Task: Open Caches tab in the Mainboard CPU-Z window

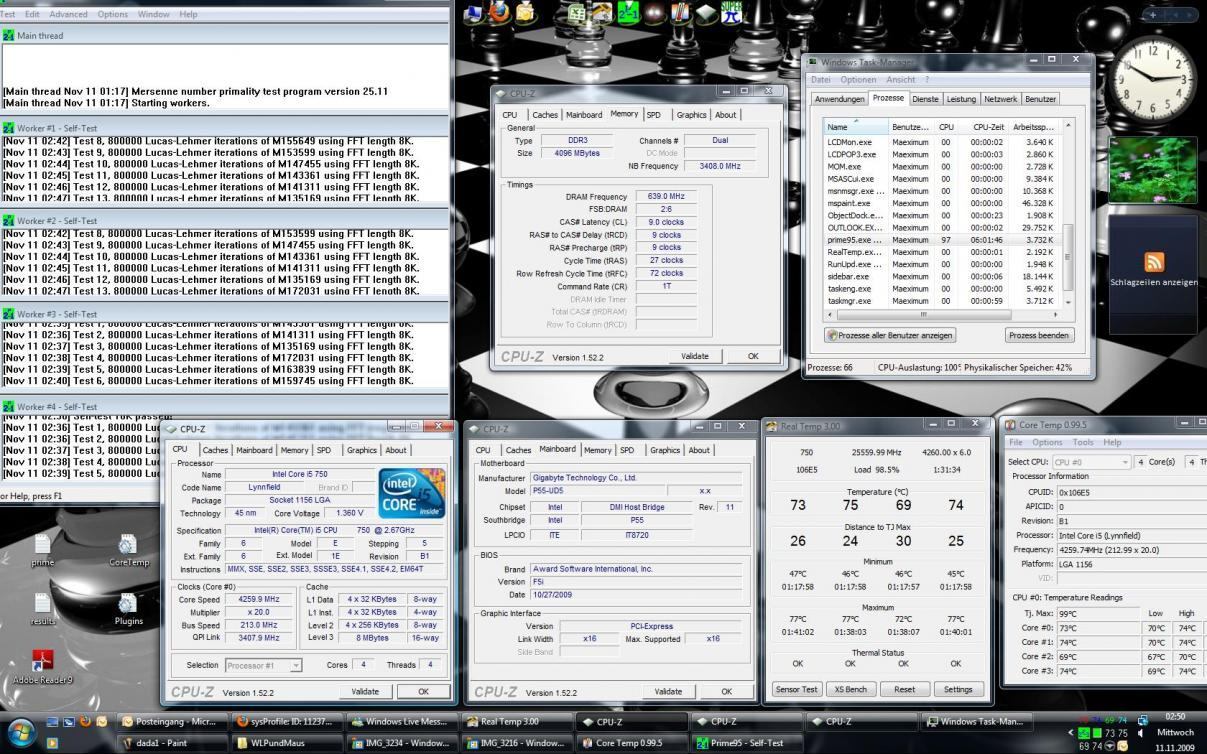Action: [x=518, y=450]
